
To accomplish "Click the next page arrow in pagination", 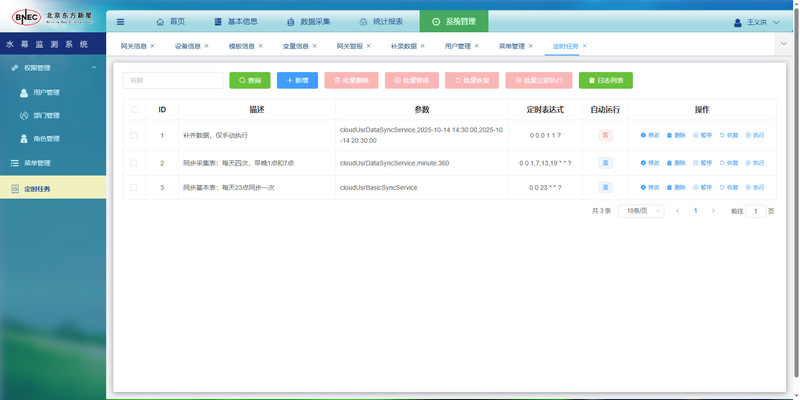I will click(x=713, y=211).
